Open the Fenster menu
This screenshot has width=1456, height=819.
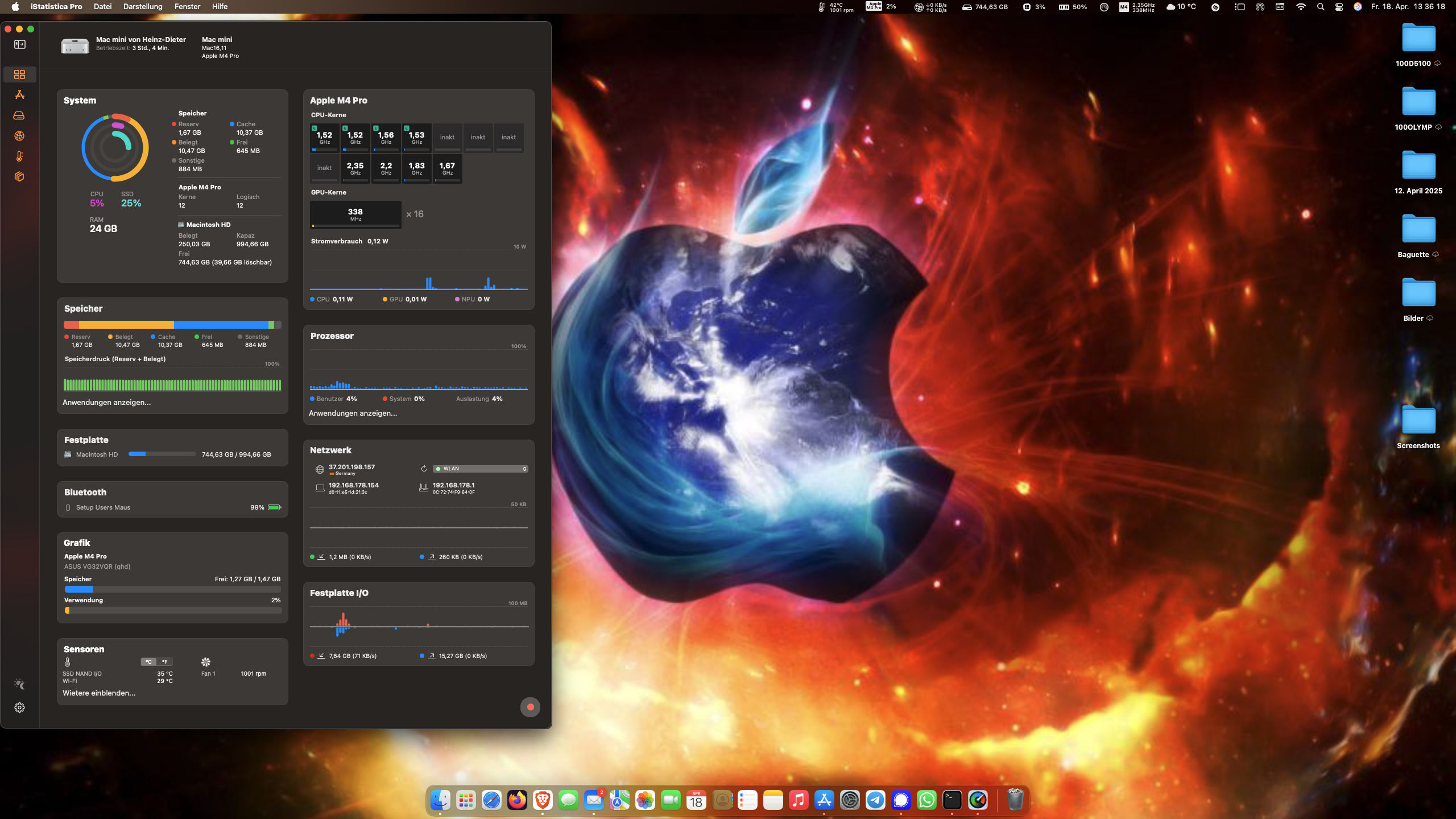[x=187, y=7]
